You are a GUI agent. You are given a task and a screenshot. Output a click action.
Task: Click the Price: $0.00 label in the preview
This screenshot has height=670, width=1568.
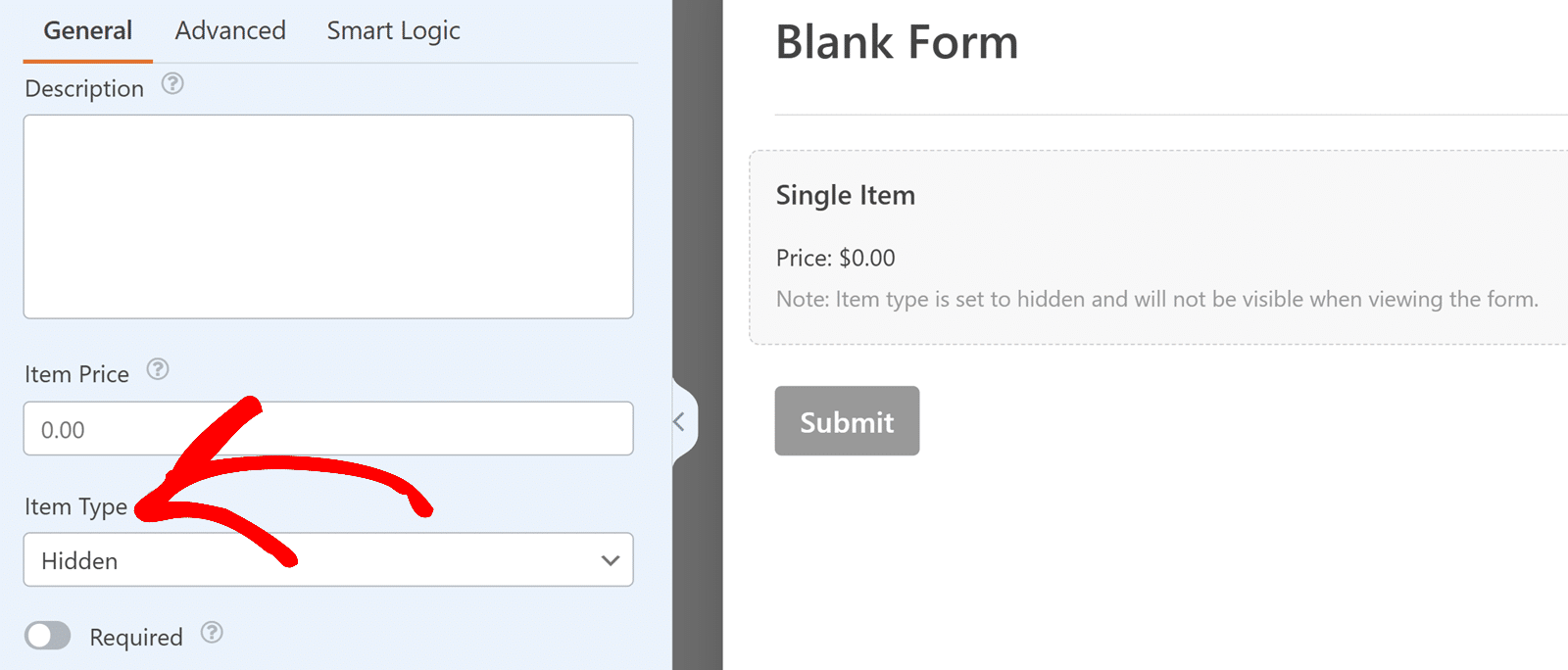point(835,257)
